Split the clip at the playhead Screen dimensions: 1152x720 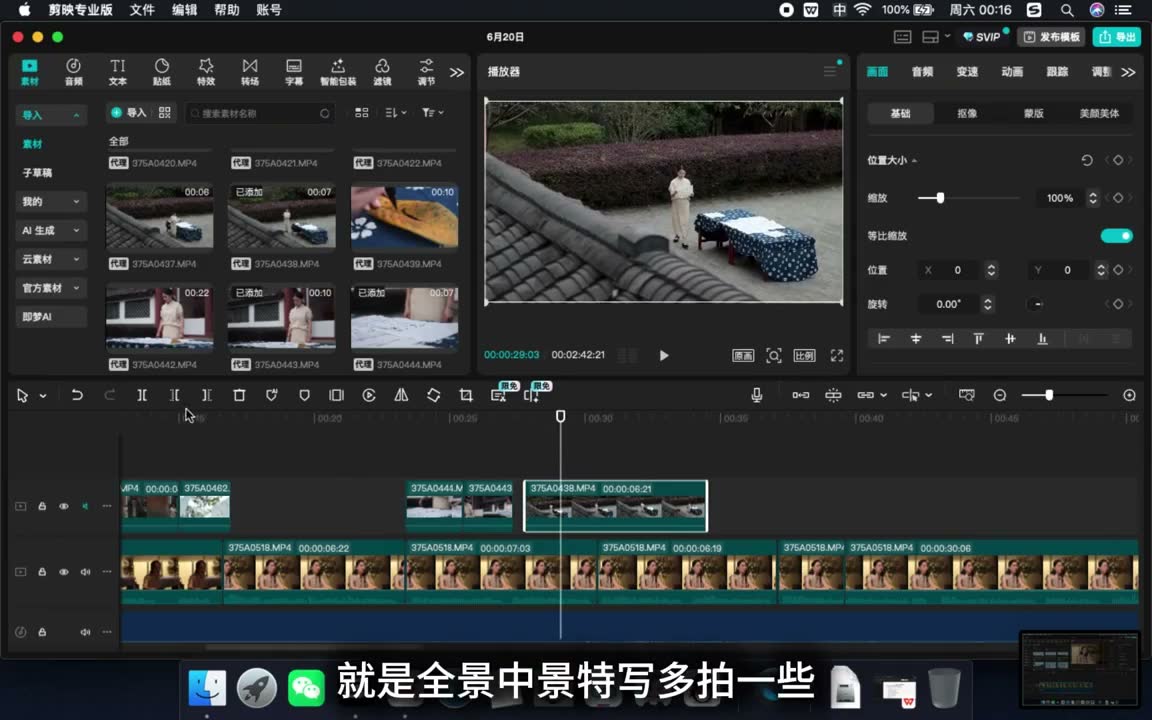coord(142,395)
